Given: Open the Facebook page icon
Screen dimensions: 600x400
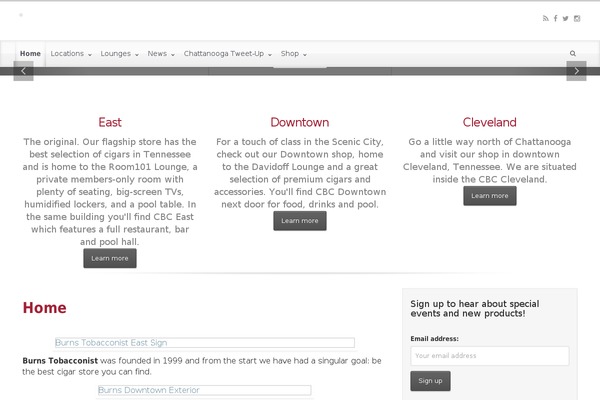Looking at the screenshot, I should point(555,18).
